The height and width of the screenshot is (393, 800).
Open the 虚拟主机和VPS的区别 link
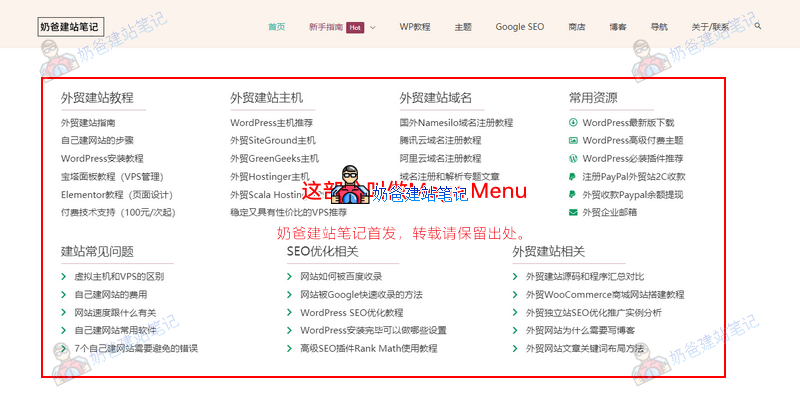point(119,277)
